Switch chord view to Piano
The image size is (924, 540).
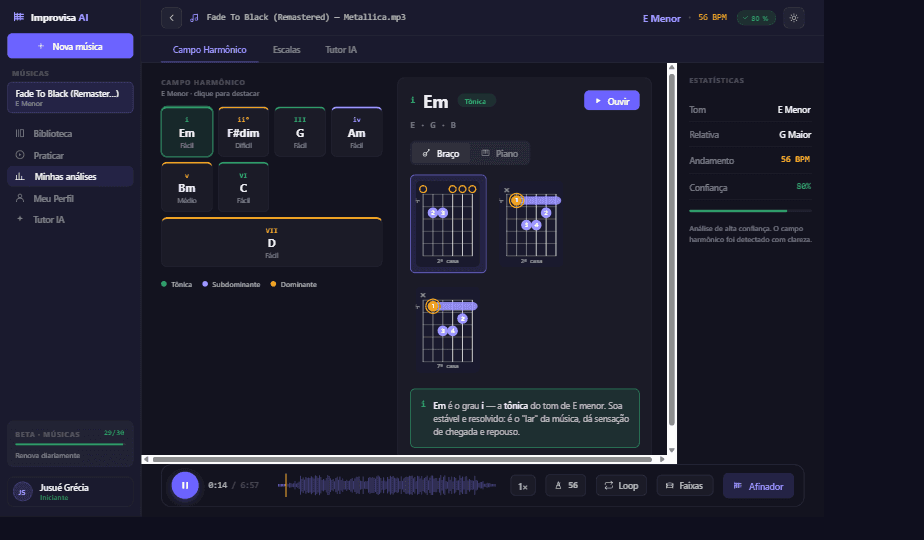(x=500, y=153)
